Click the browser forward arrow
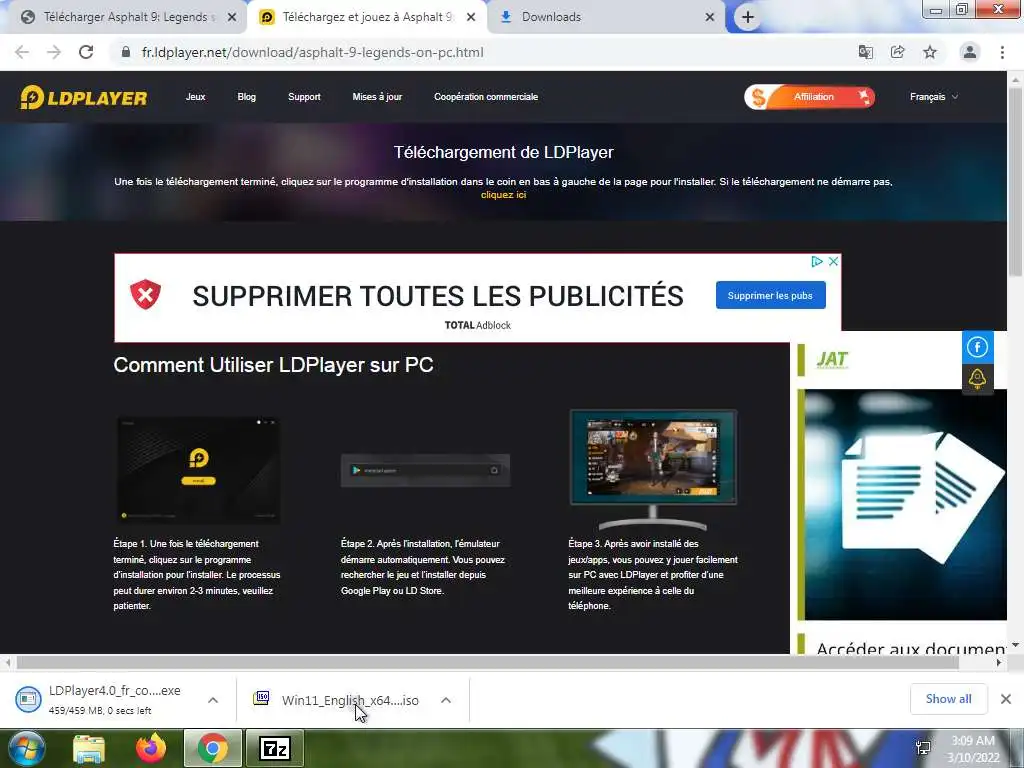Image resolution: width=1024 pixels, height=768 pixels. 54,52
